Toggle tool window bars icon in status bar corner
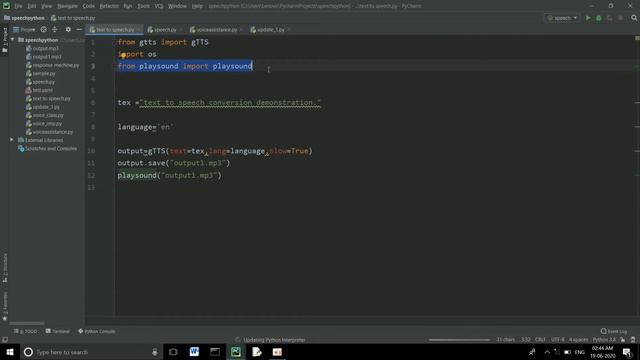 (x=5, y=340)
